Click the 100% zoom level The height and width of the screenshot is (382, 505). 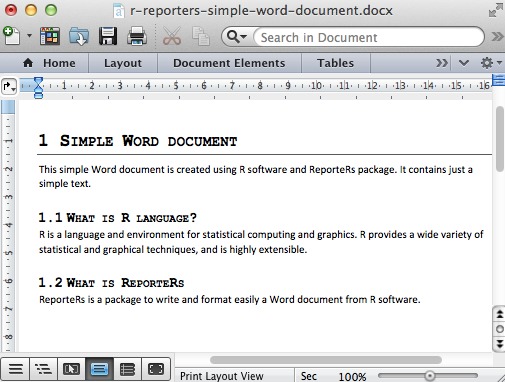(x=352, y=377)
